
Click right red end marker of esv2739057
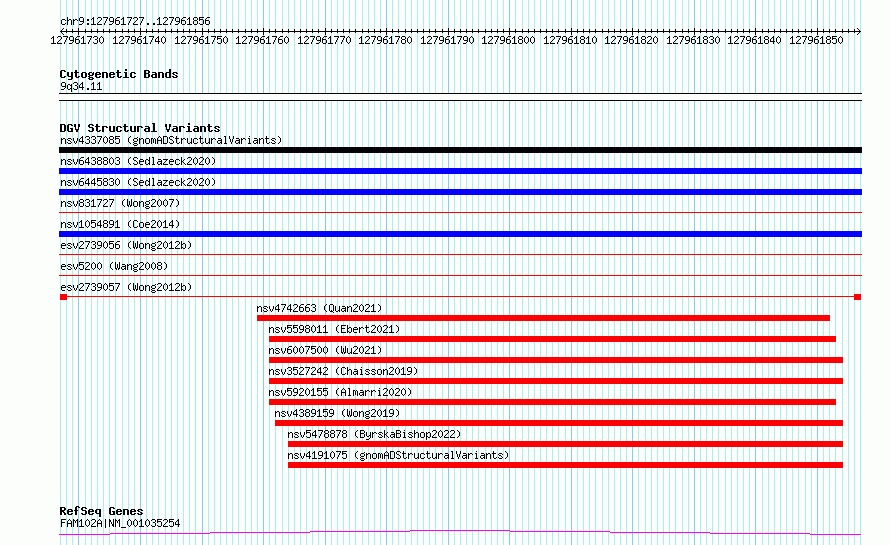(858, 297)
